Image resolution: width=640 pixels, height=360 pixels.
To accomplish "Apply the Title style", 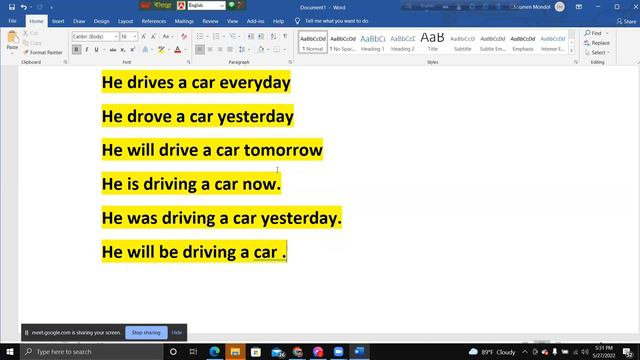I will click(x=432, y=42).
